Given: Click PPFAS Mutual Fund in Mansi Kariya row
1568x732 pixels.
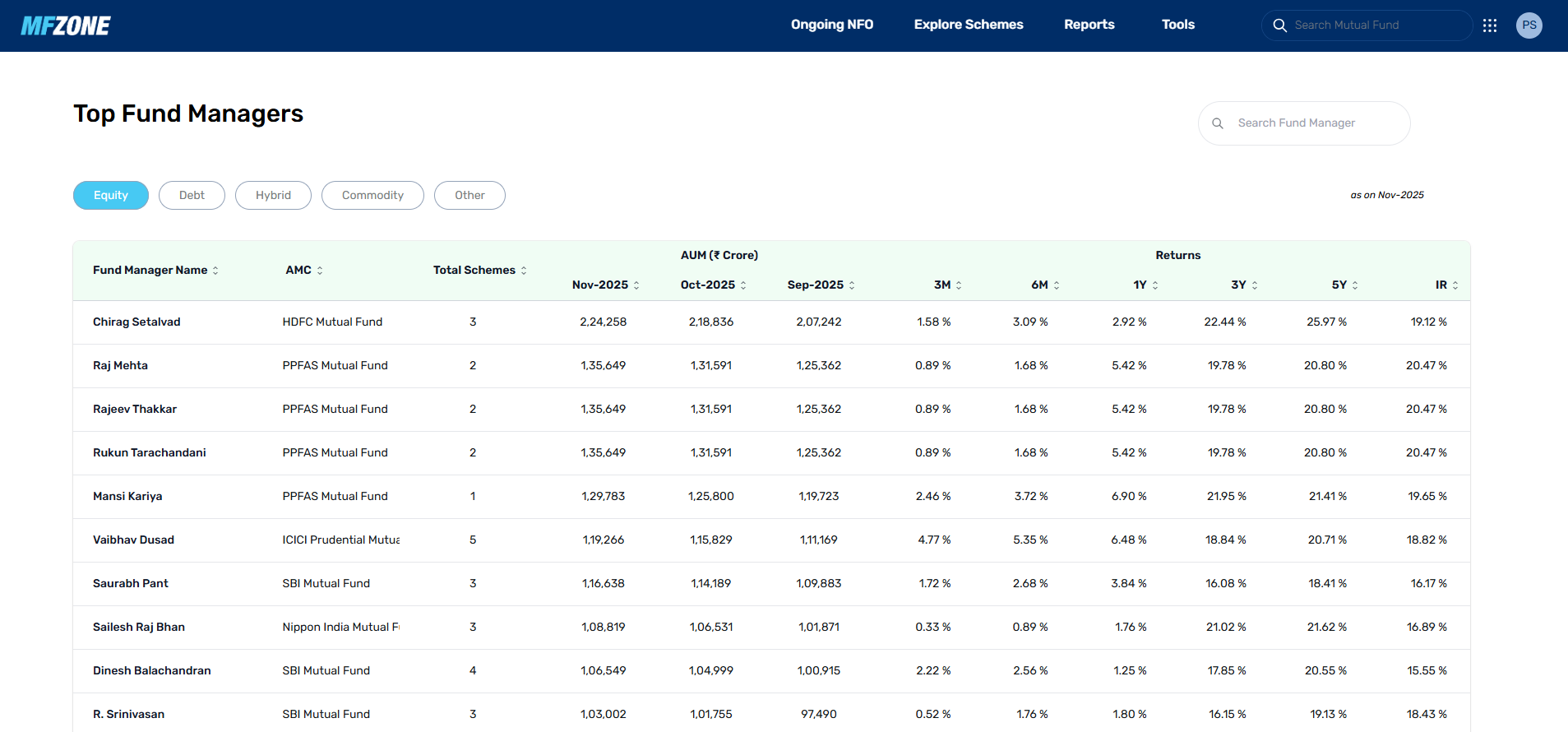Looking at the screenshot, I should click(x=335, y=497).
